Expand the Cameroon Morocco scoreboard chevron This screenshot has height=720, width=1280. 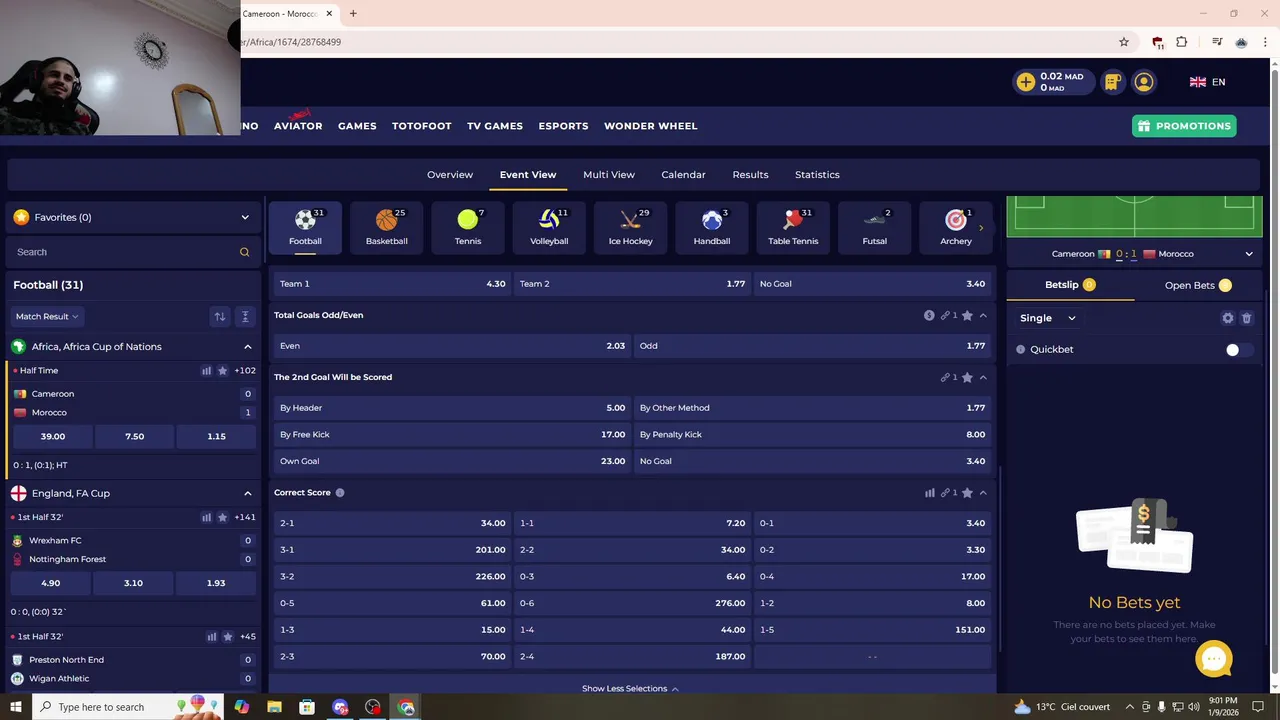(1249, 254)
